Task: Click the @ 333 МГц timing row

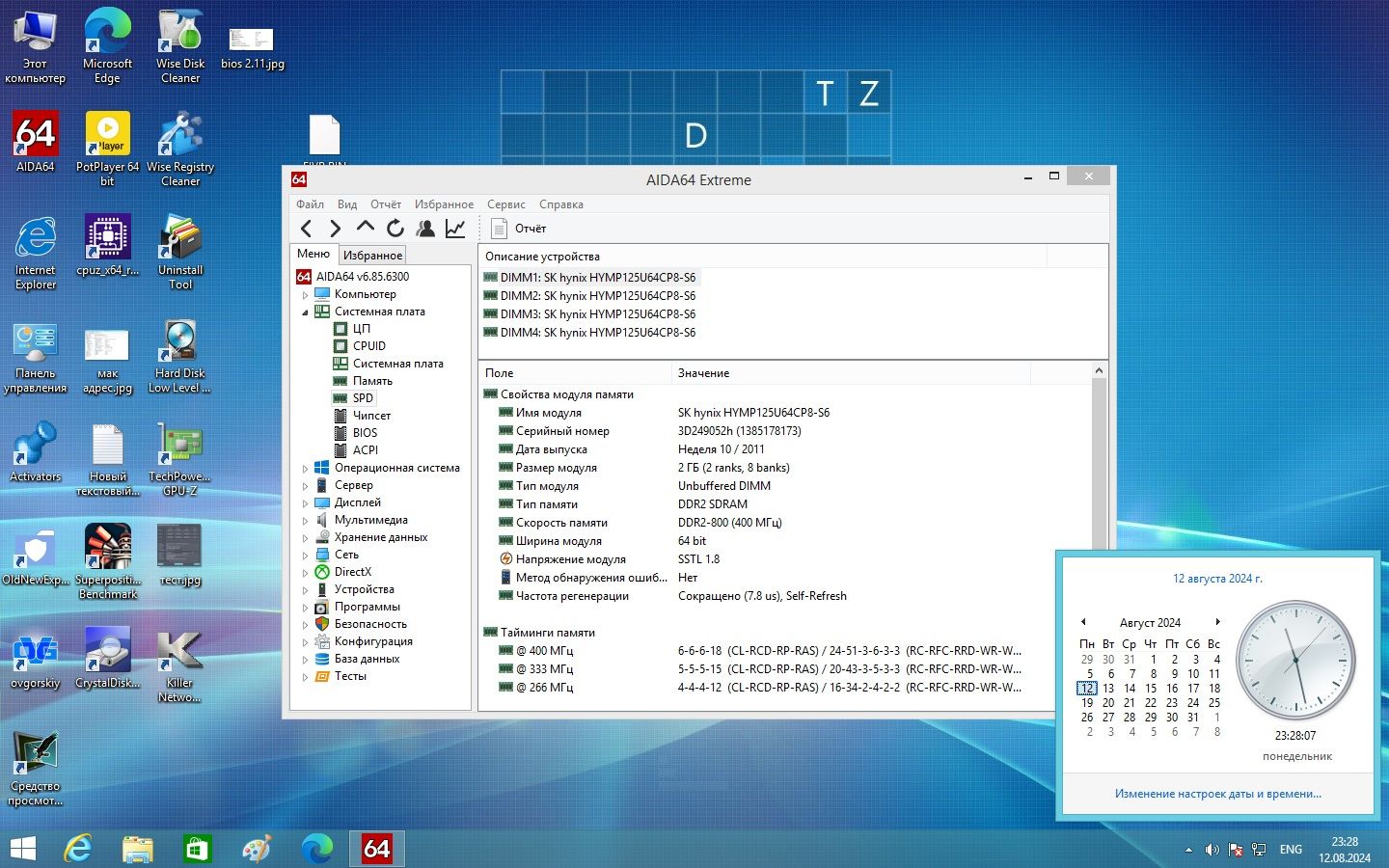Action: pos(785,669)
